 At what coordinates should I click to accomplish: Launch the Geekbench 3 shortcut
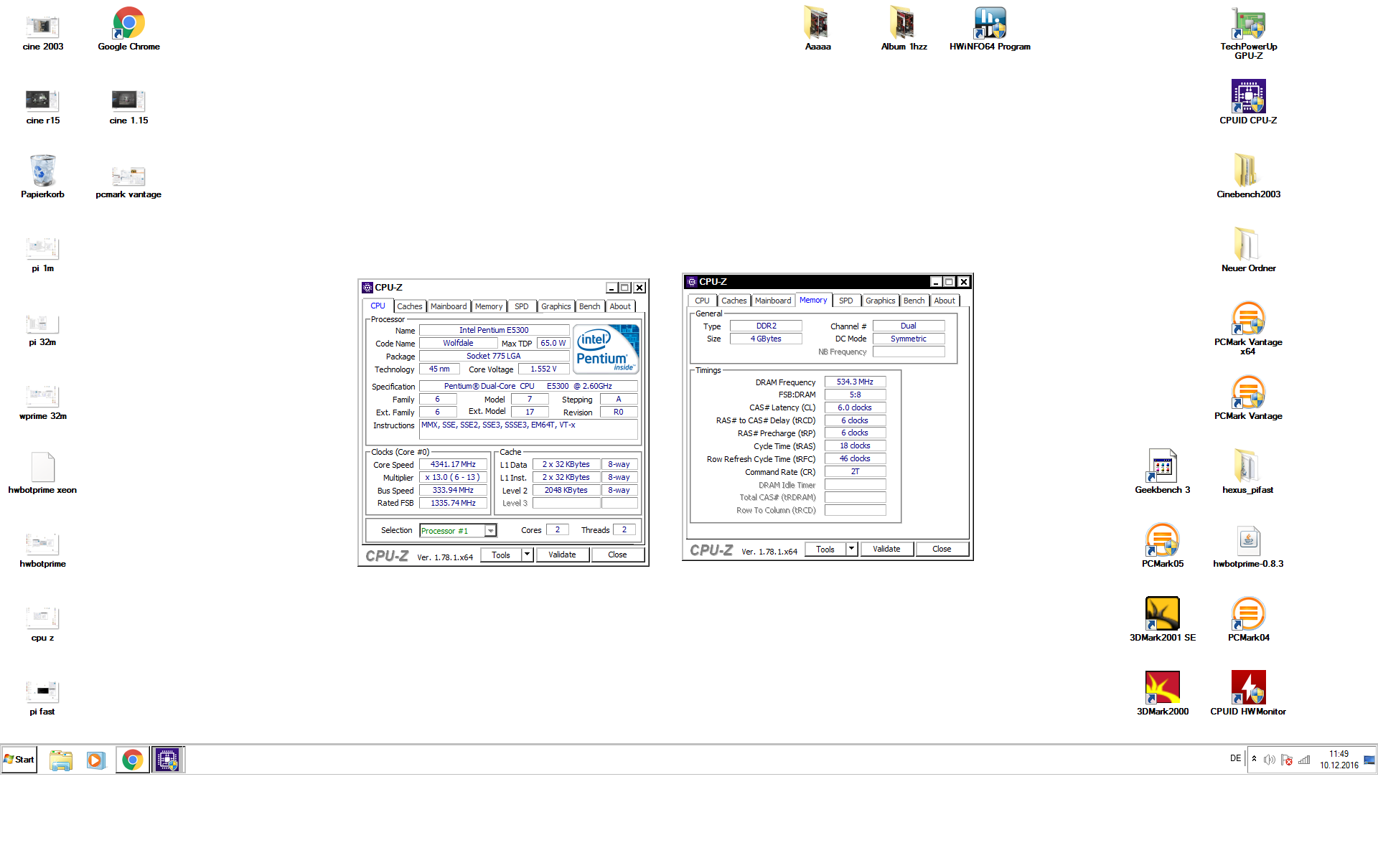pos(1162,471)
